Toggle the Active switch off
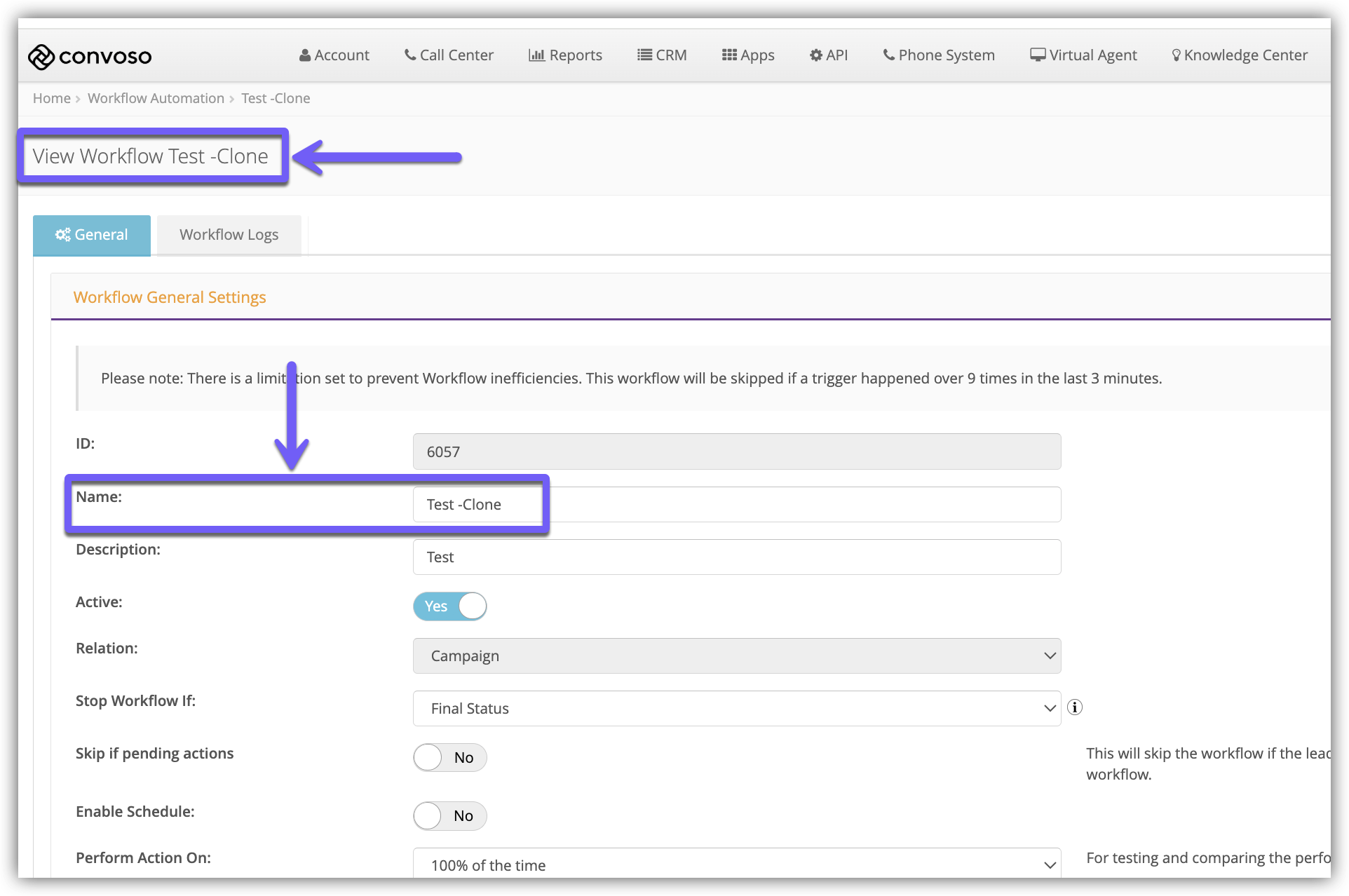 pyautogui.click(x=450, y=606)
